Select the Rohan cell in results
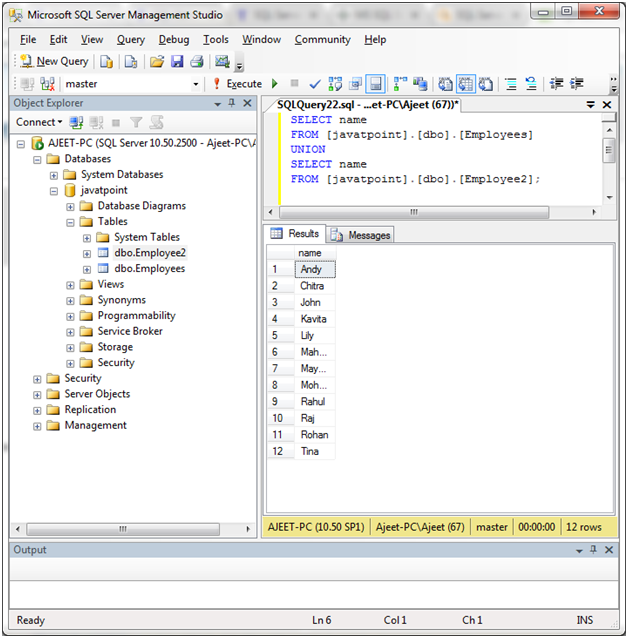 315,435
